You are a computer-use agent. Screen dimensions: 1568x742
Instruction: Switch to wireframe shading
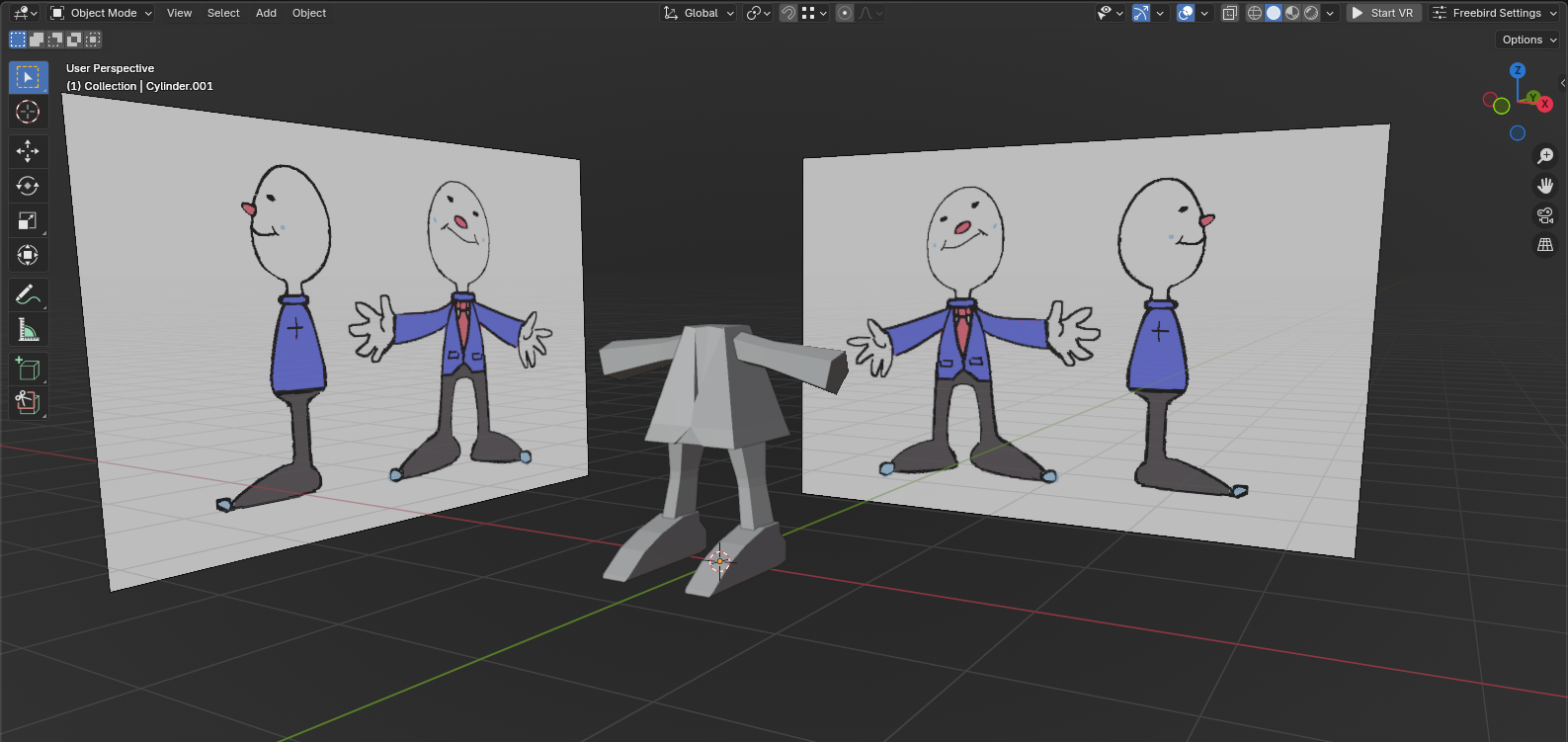(x=1255, y=13)
